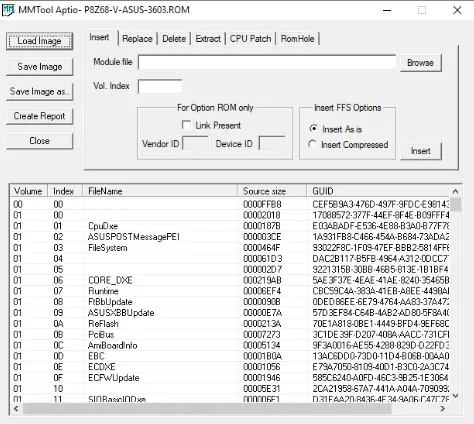Click the MMTool app icon in title bar
The height and width of the screenshot is (424, 474).
click(8, 10)
